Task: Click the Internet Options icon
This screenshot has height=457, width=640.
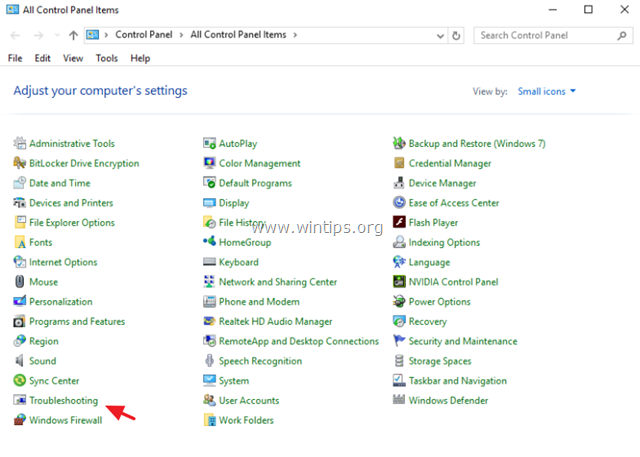Action: coord(20,262)
